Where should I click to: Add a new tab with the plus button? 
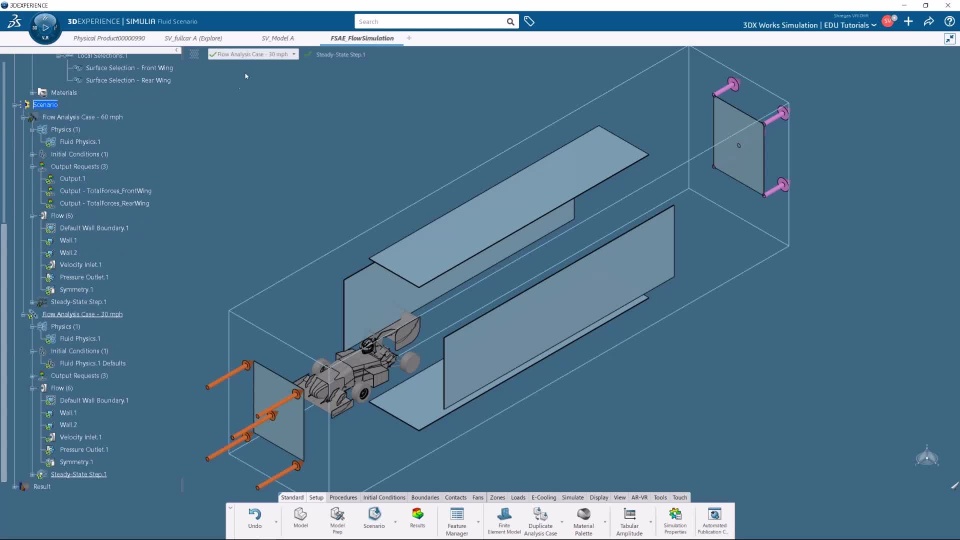coord(409,38)
